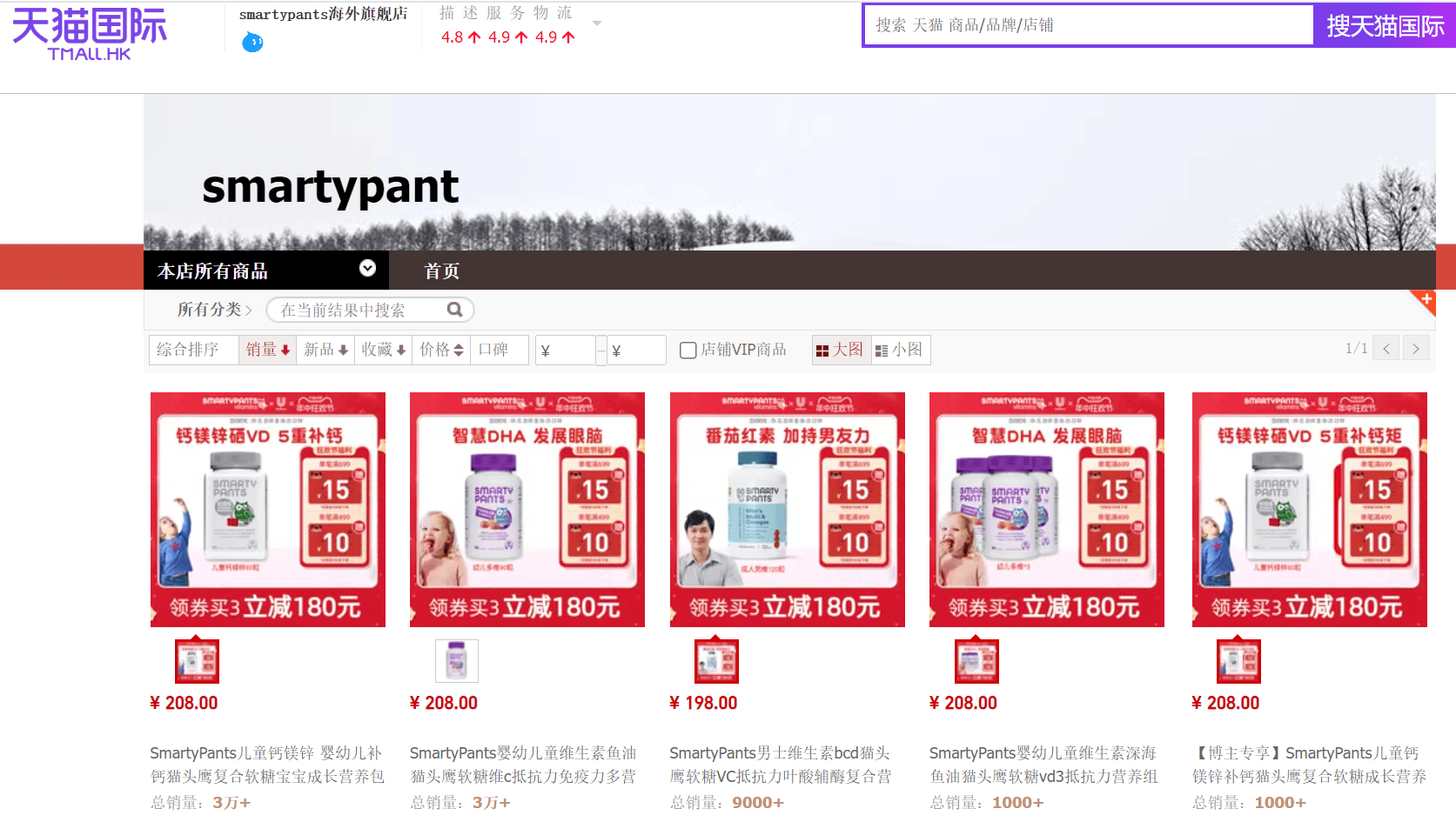This screenshot has height=822, width=1456.
Task: Switch to 小图 small list view
Action: pos(900,350)
